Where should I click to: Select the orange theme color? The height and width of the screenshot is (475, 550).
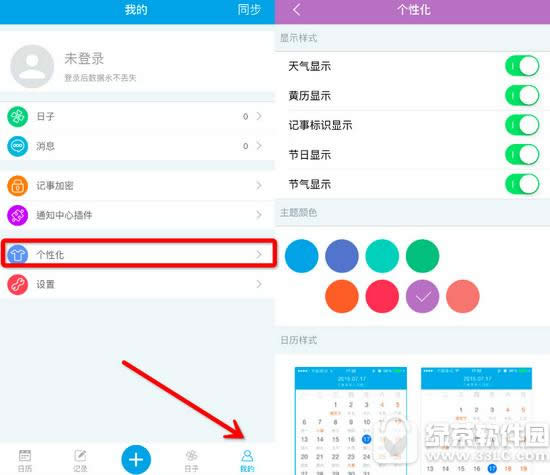tap(342, 296)
